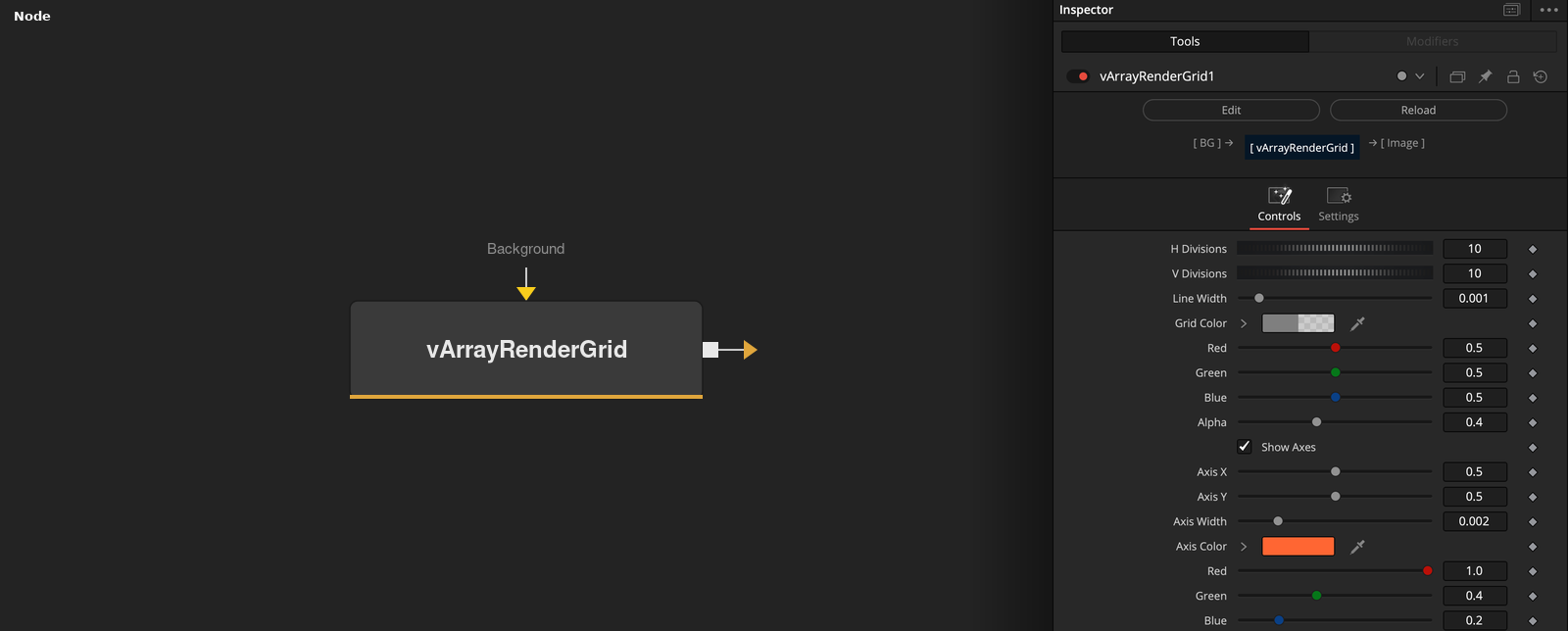Screen dimensions: 1568x631
Task: Toggle the Show Axes checkbox
Action: tap(1245, 447)
